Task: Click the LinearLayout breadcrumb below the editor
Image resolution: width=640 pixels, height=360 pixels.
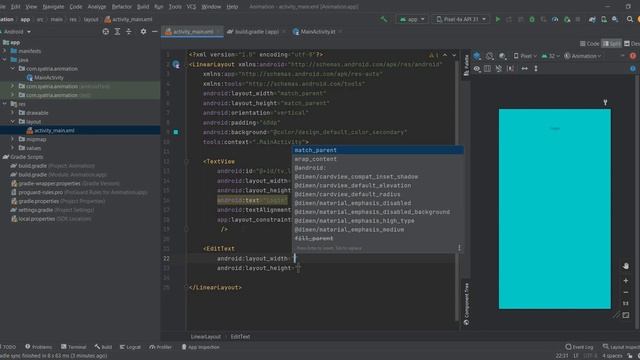Action: coord(206,337)
